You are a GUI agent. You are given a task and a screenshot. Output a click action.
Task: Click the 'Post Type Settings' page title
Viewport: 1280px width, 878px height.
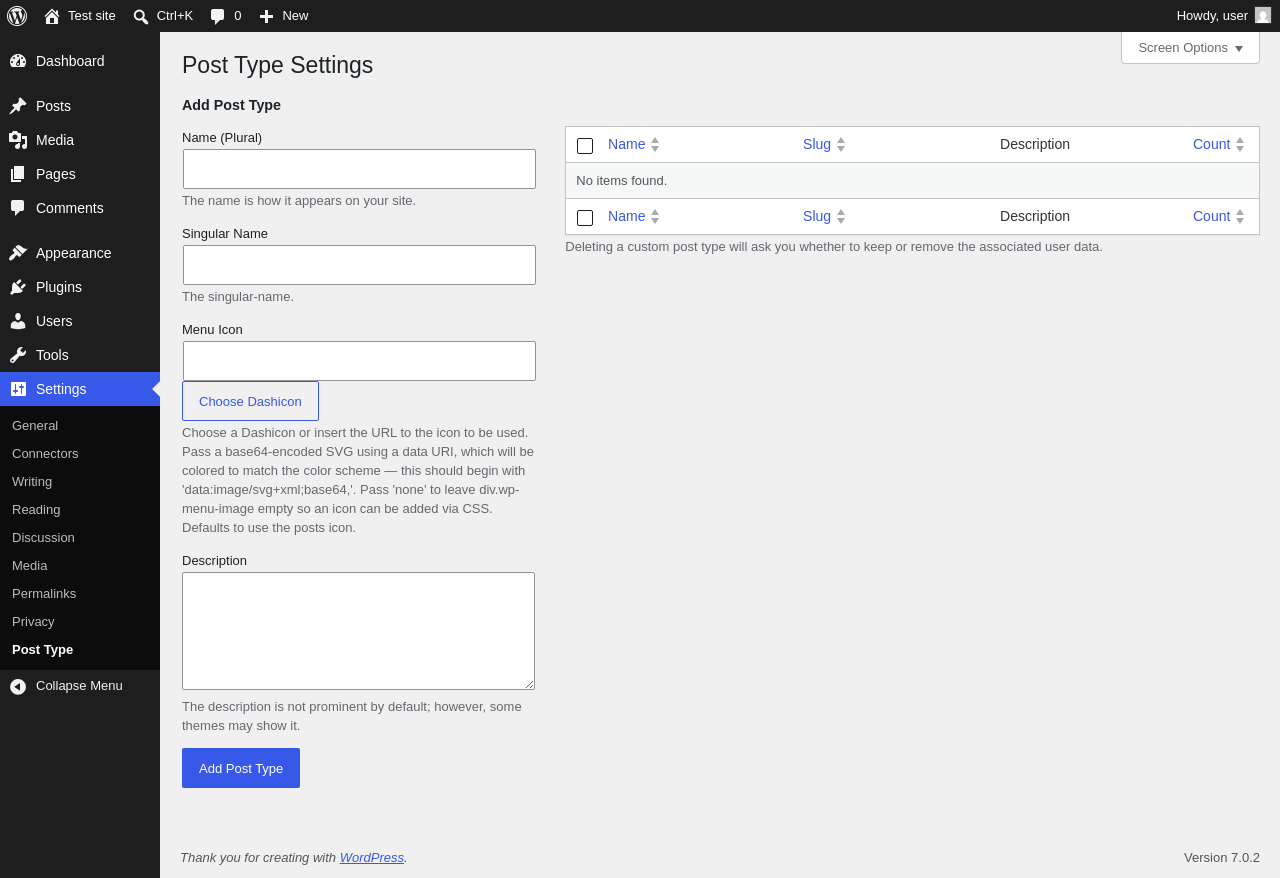point(277,65)
